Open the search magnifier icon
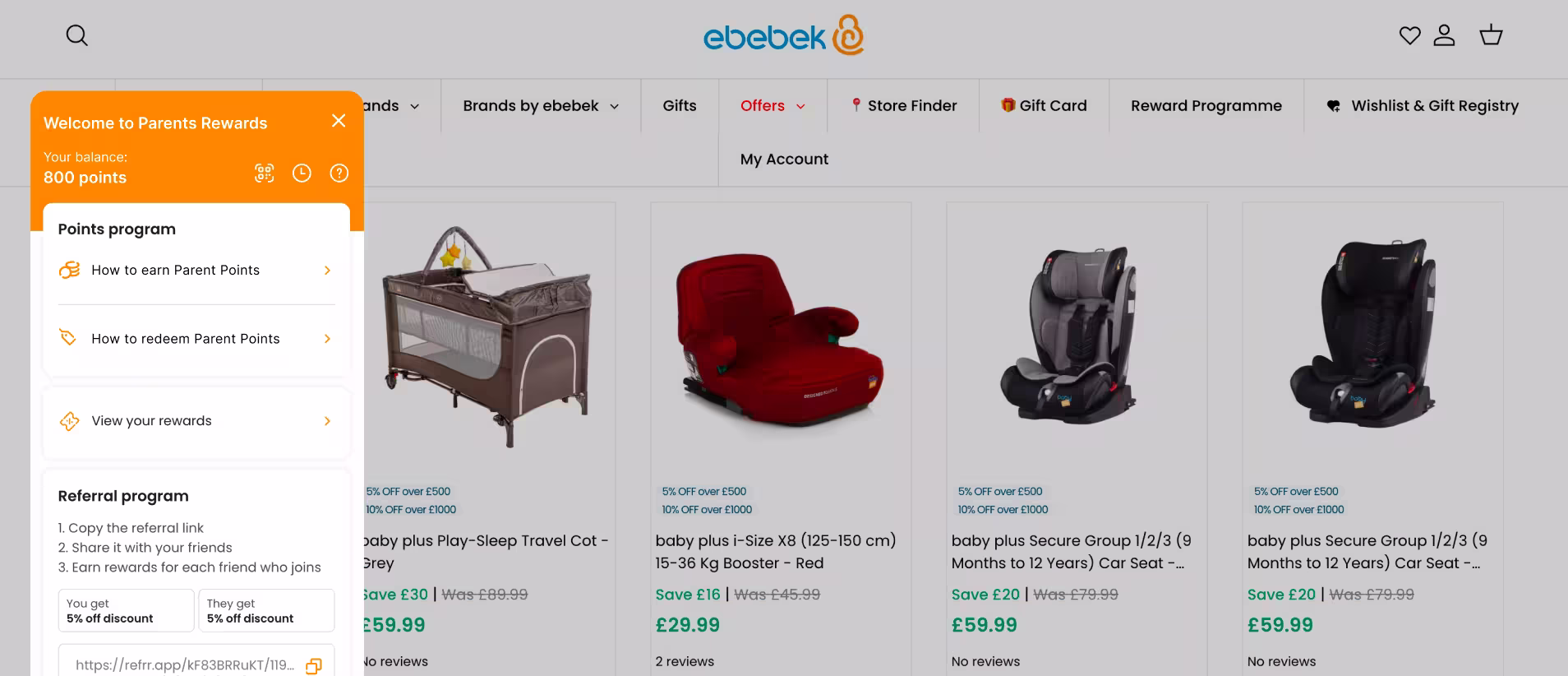 pos(76,35)
